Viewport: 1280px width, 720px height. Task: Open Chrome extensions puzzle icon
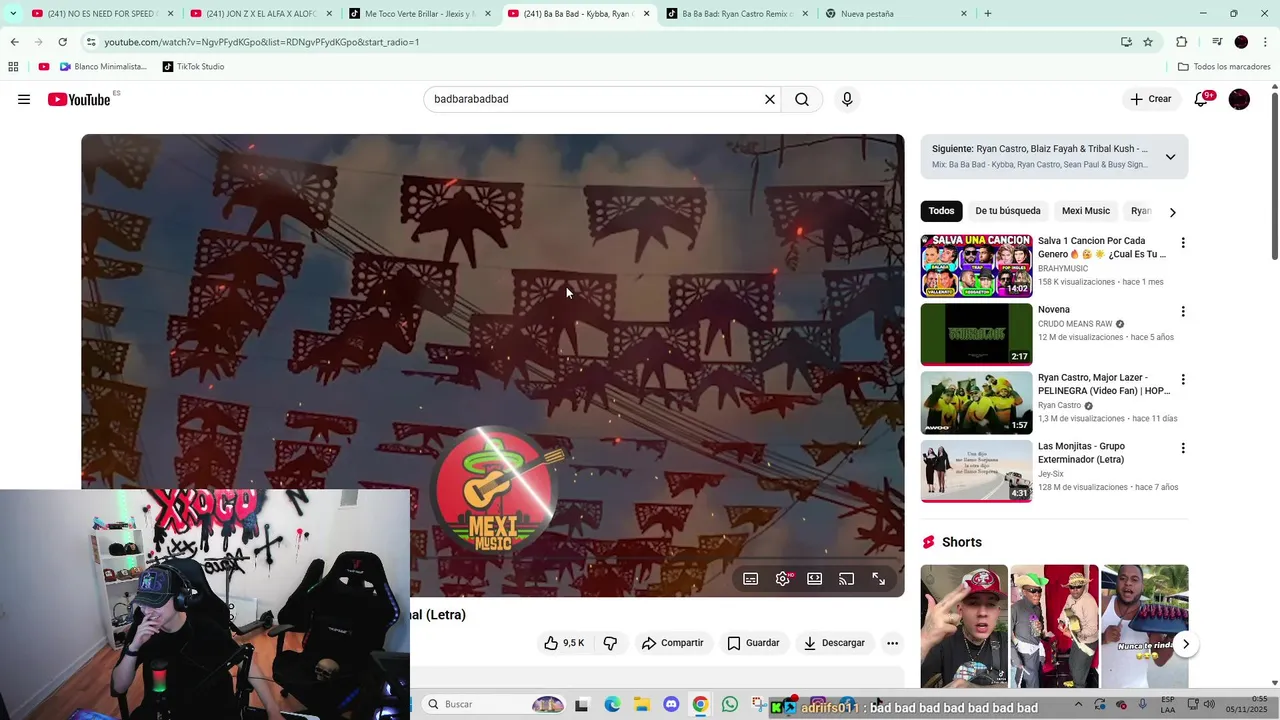click(1182, 42)
